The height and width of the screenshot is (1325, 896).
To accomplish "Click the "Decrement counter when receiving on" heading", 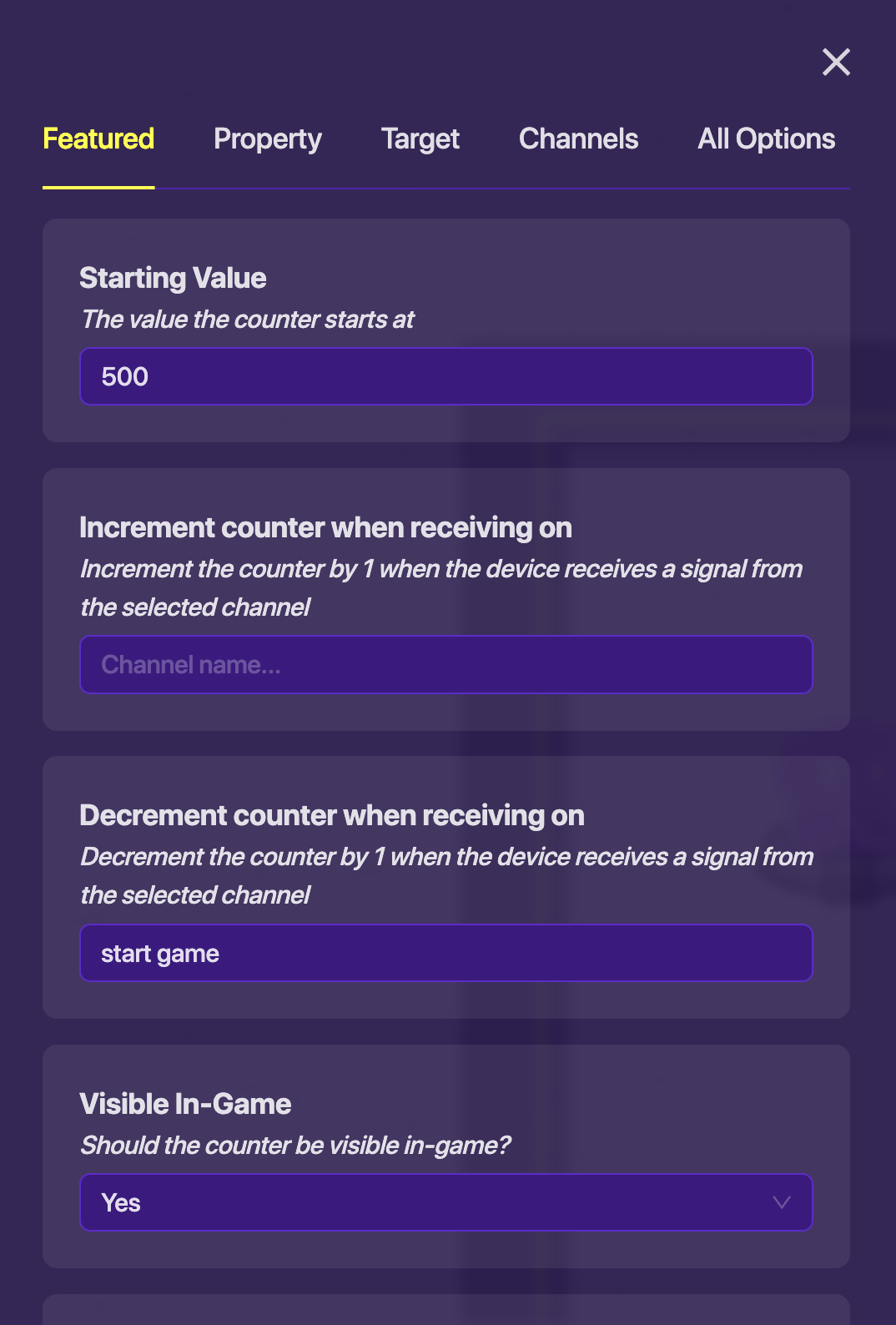I will tap(331, 815).
